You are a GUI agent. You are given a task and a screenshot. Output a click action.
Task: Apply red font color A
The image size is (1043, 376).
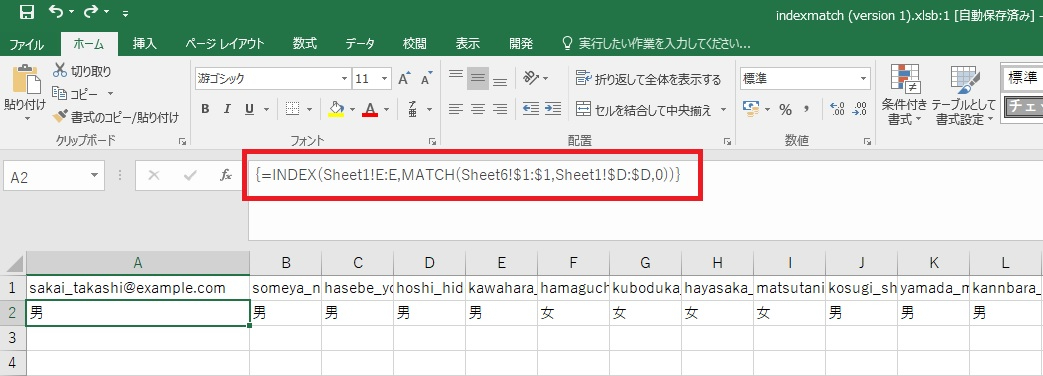(371, 108)
